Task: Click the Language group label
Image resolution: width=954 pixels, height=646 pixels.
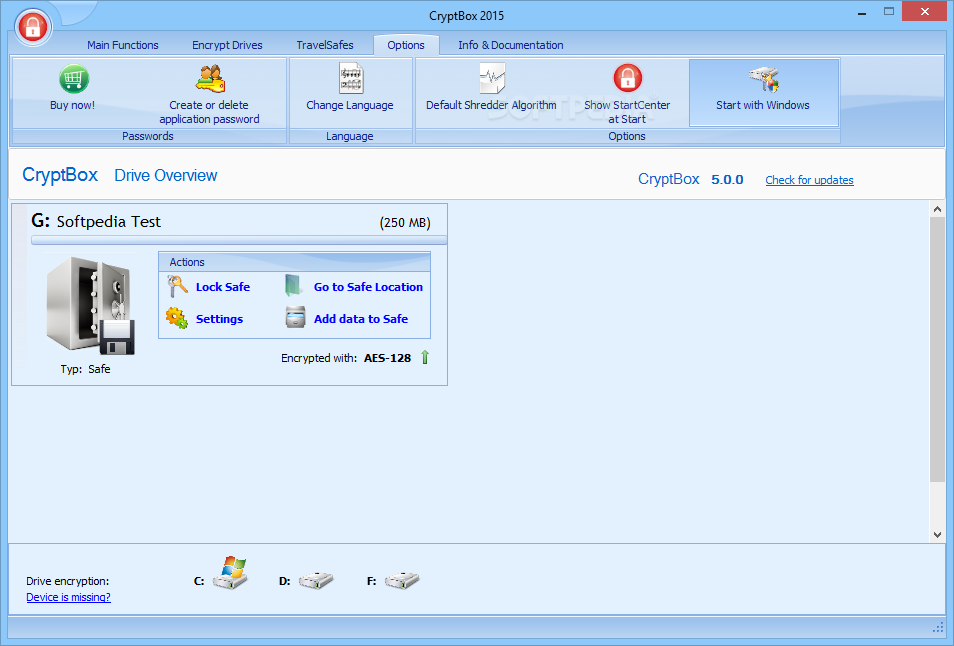Action: tap(350, 136)
